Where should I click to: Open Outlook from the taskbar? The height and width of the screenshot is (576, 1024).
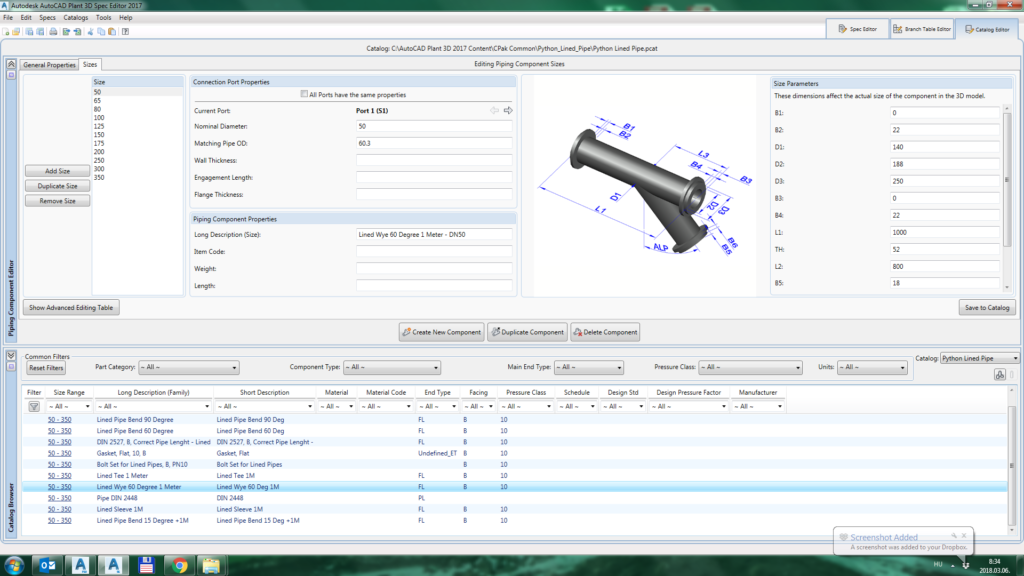(x=48, y=566)
